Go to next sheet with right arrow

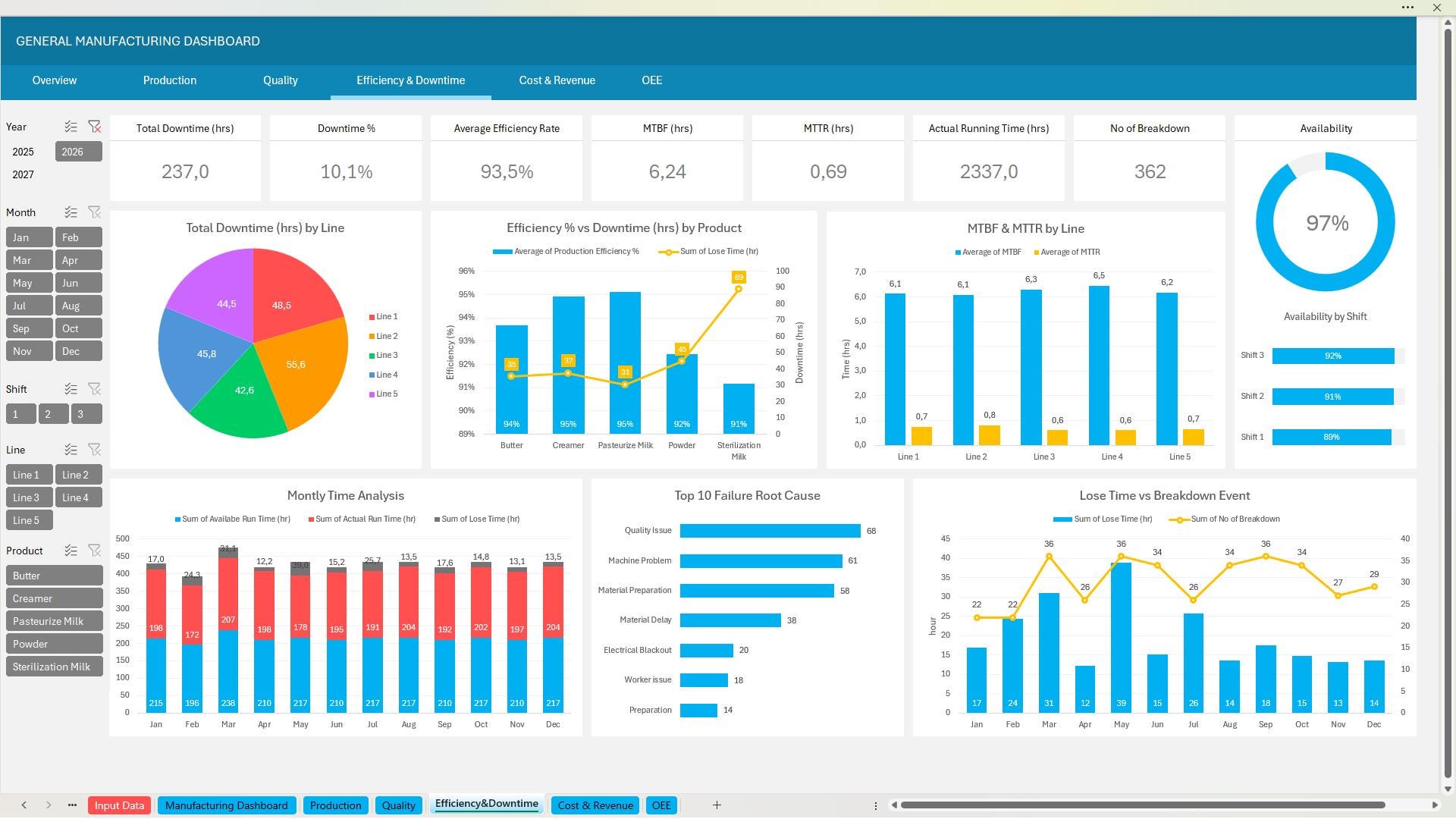coord(49,805)
